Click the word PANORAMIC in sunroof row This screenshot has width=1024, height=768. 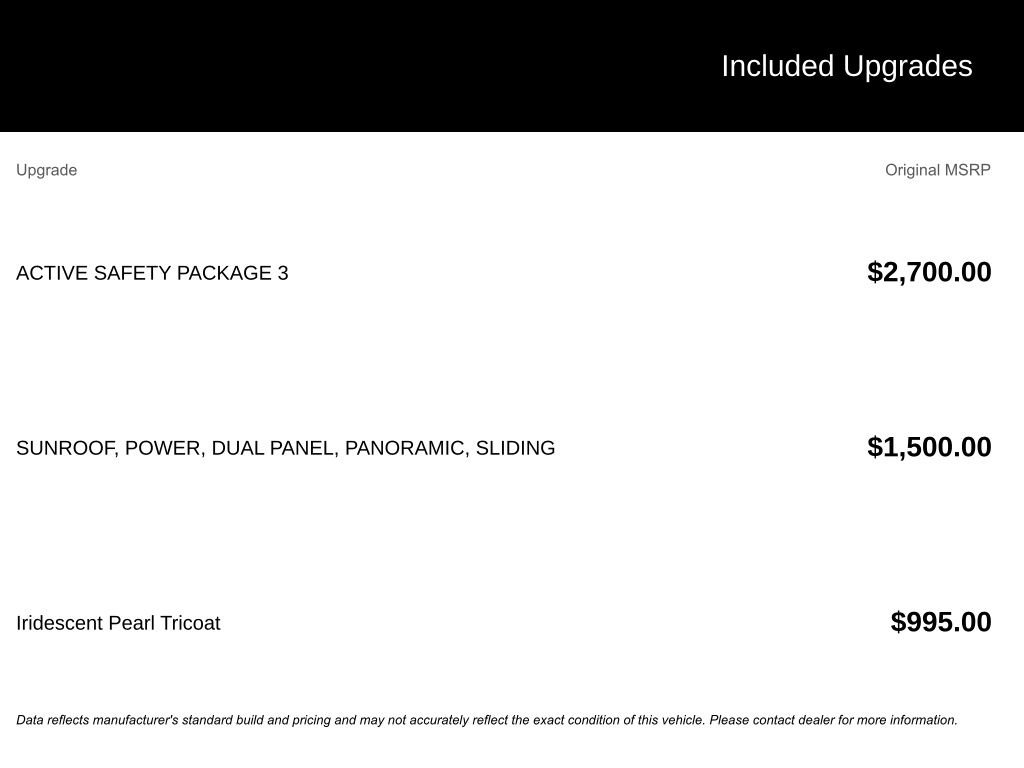(x=407, y=448)
